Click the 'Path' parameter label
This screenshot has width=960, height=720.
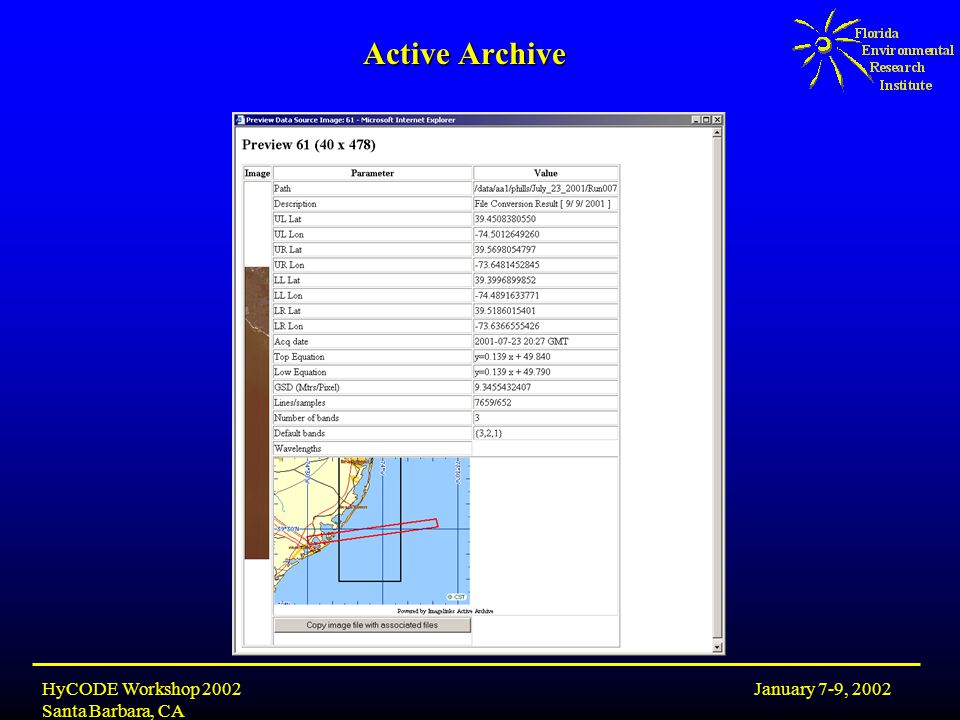point(282,189)
